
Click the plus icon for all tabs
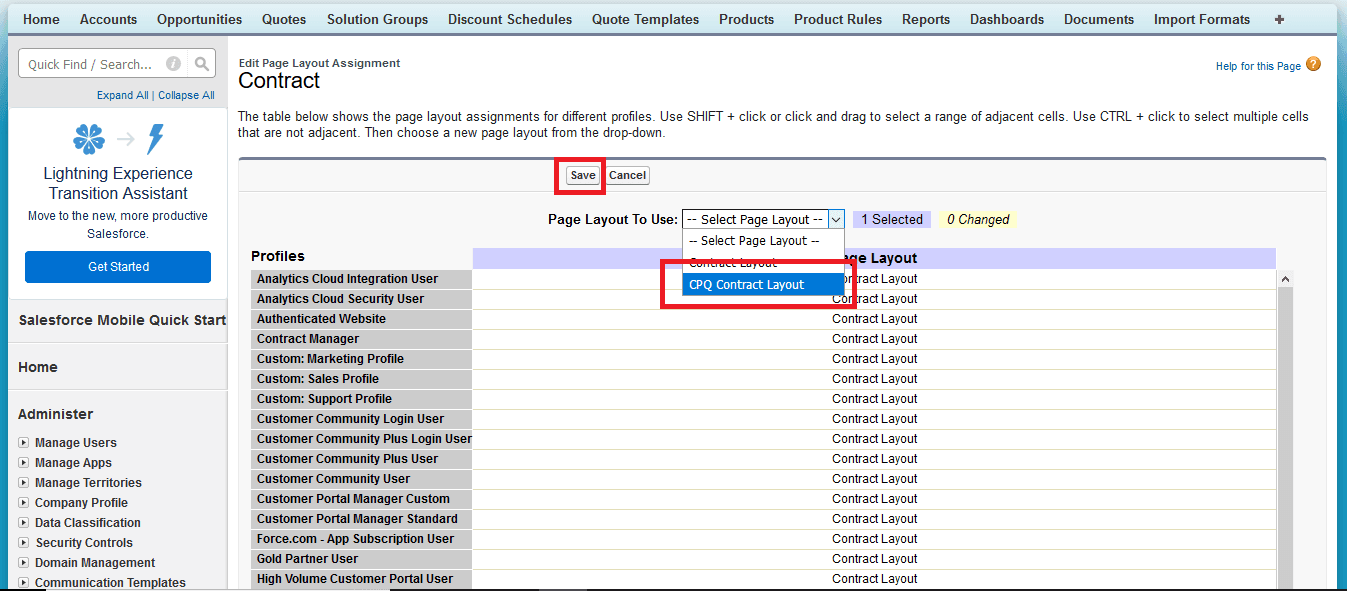pyautogui.click(x=1279, y=19)
